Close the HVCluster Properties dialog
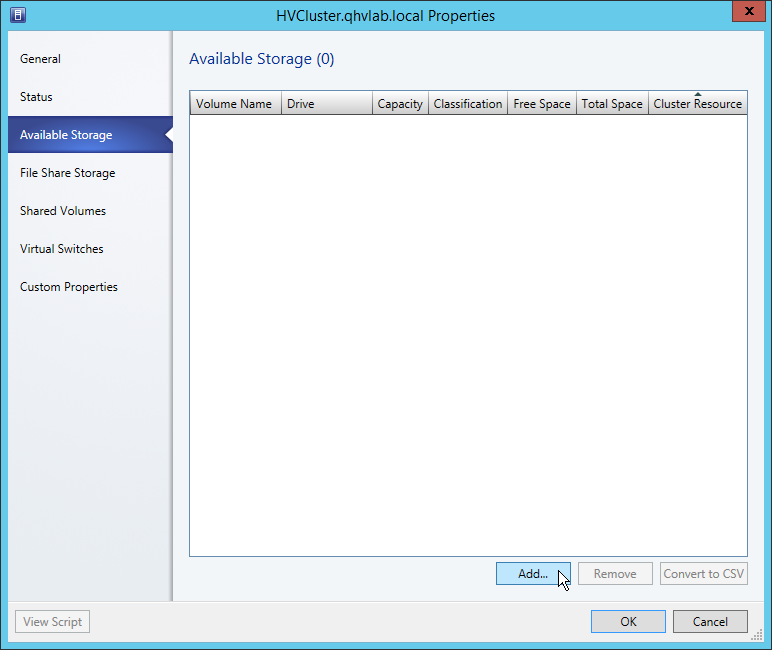The height and width of the screenshot is (650, 772). [745, 13]
